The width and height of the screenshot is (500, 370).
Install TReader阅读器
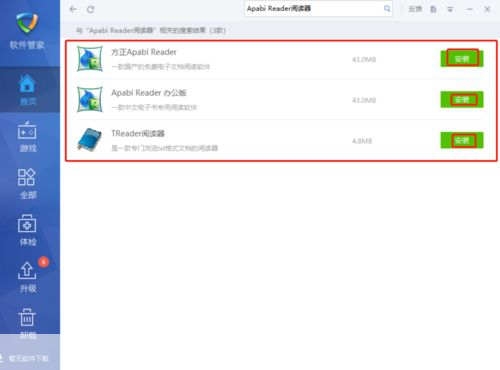[462, 140]
